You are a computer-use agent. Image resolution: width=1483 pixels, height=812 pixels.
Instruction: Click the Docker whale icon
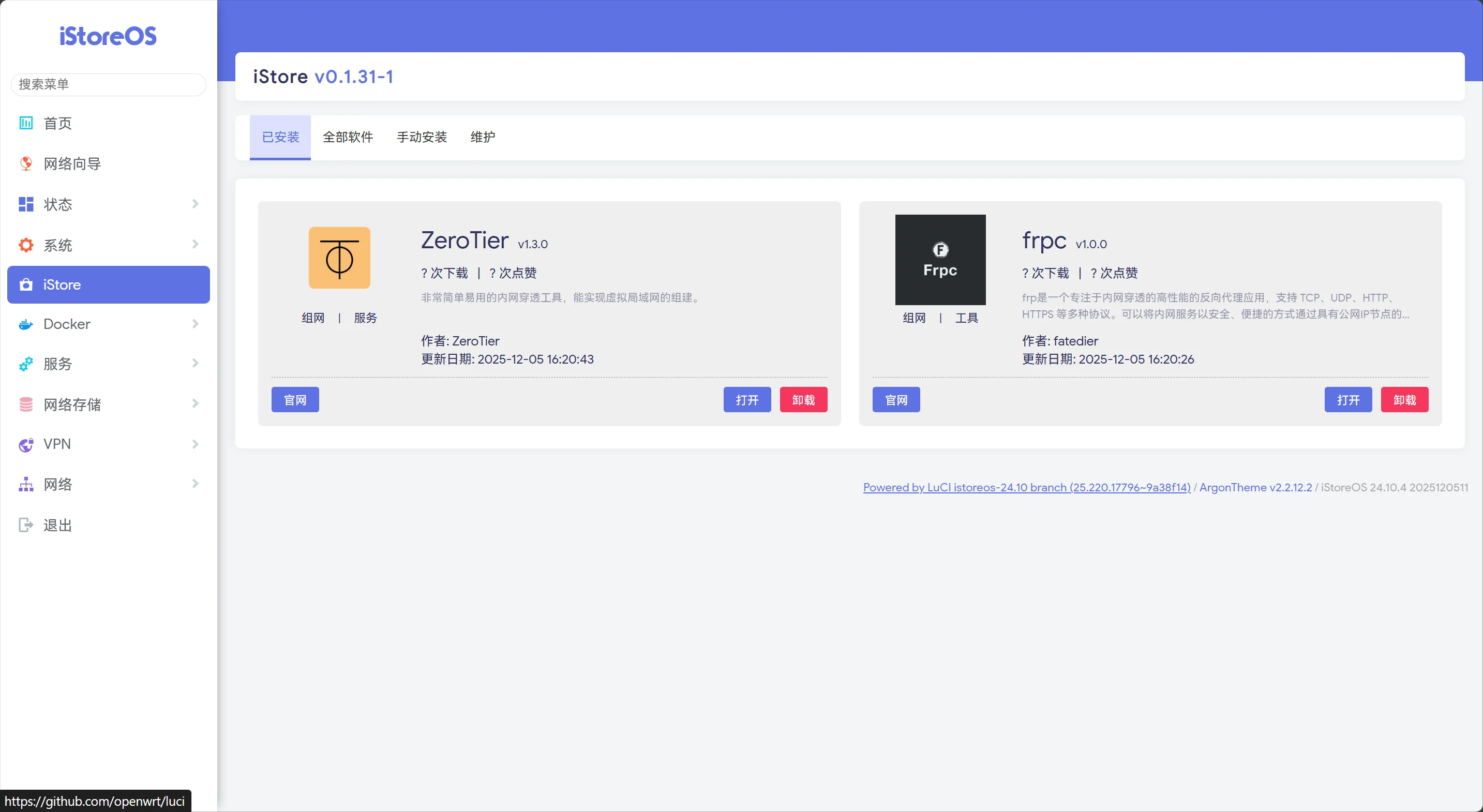coord(26,325)
